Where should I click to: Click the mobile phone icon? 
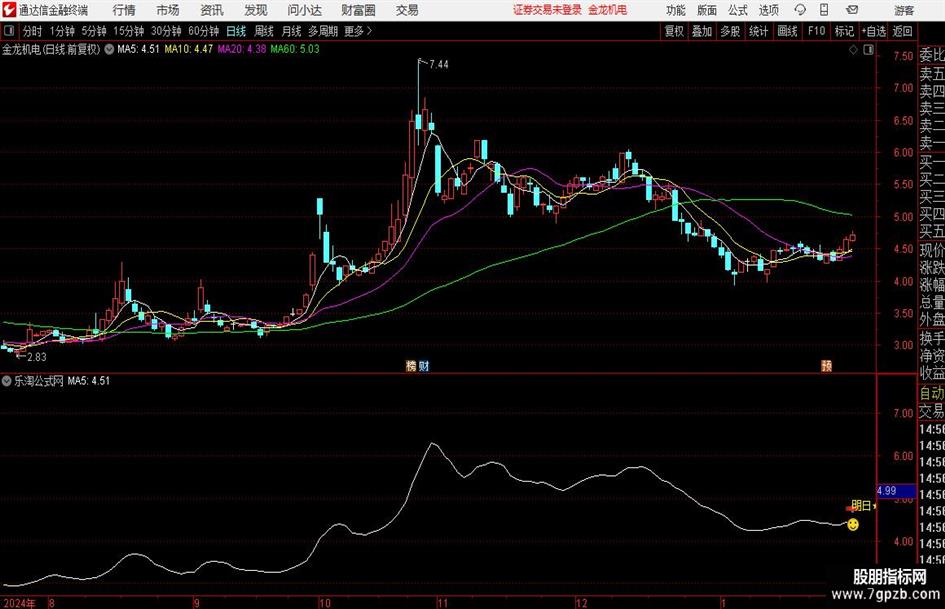(824, 10)
